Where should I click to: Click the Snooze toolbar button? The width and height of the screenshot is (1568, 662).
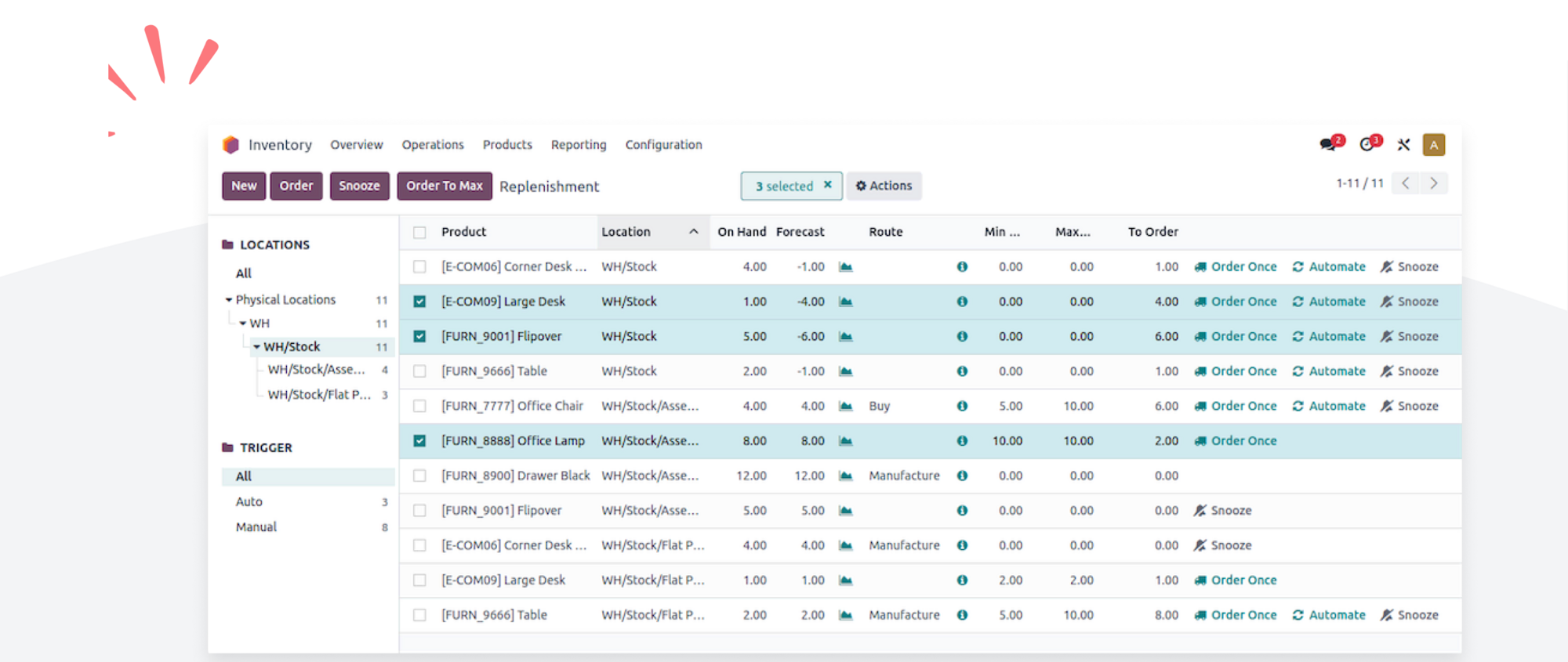(x=360, y=186)
